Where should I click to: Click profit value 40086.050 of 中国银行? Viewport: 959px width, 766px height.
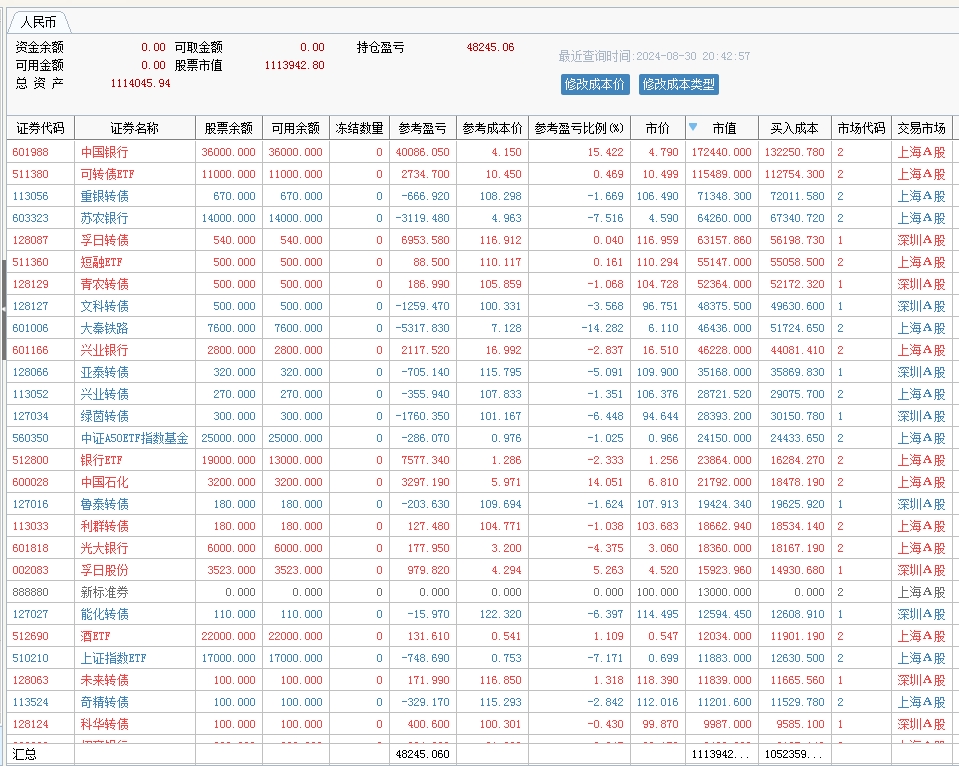tap(423, 152)
